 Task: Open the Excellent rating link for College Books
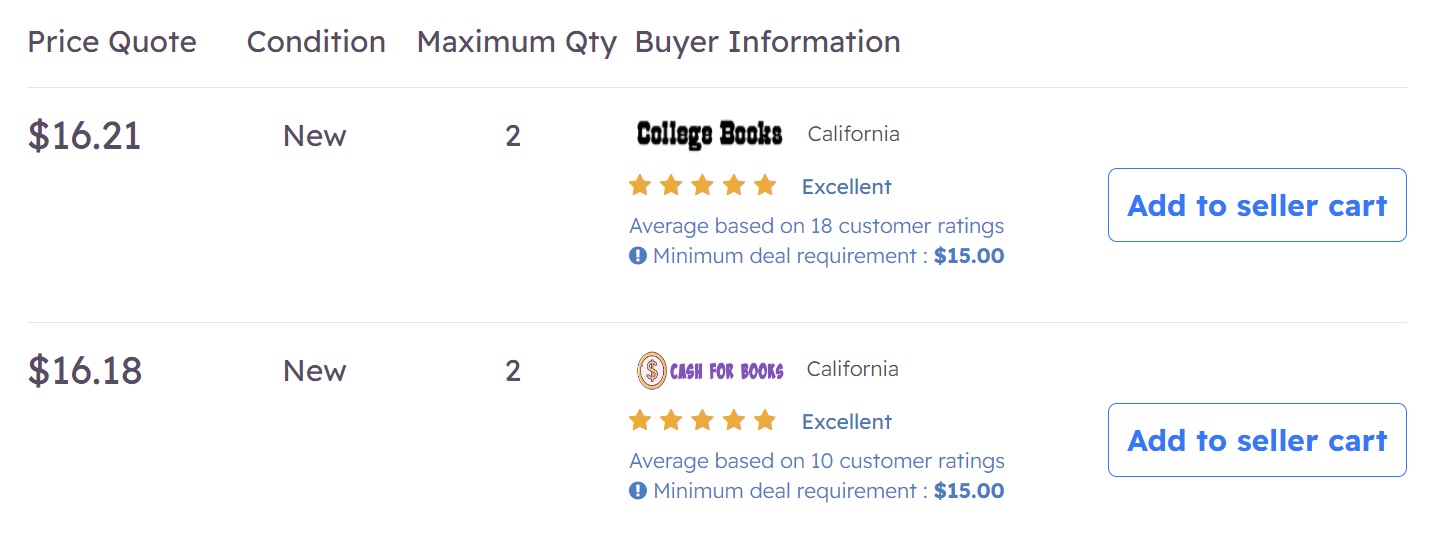click(847, 187)
